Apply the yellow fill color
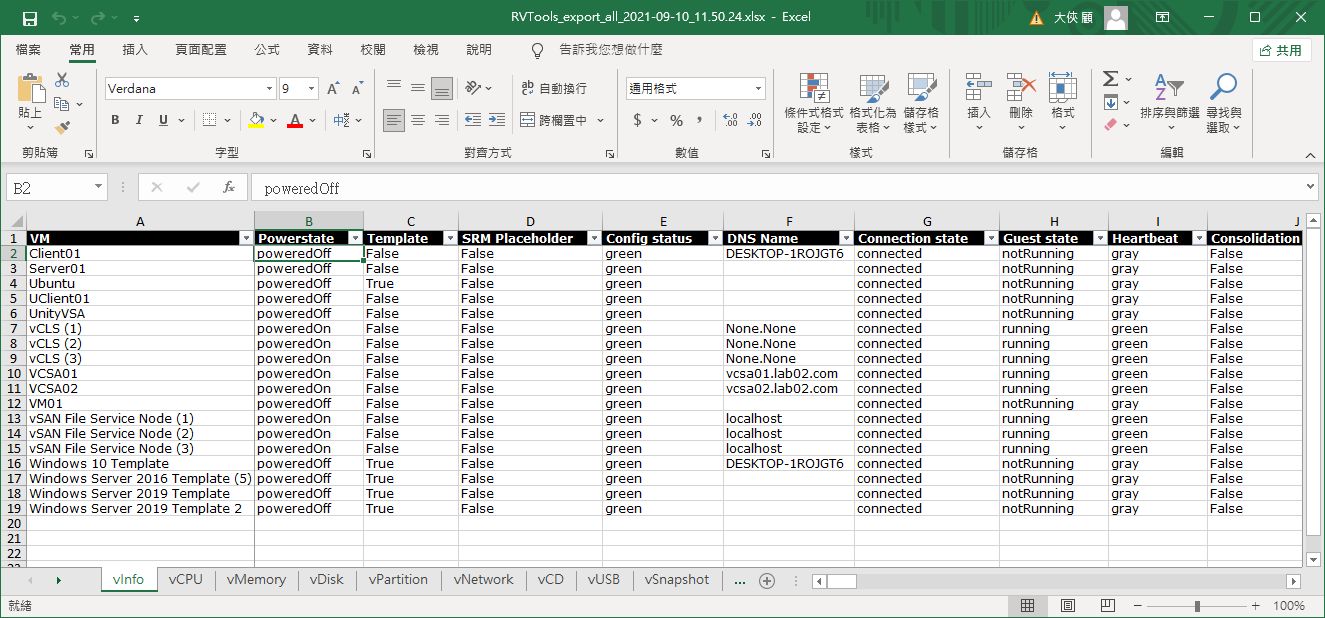Viewport: 1325px width, 618px height. (x=256, y=120)
